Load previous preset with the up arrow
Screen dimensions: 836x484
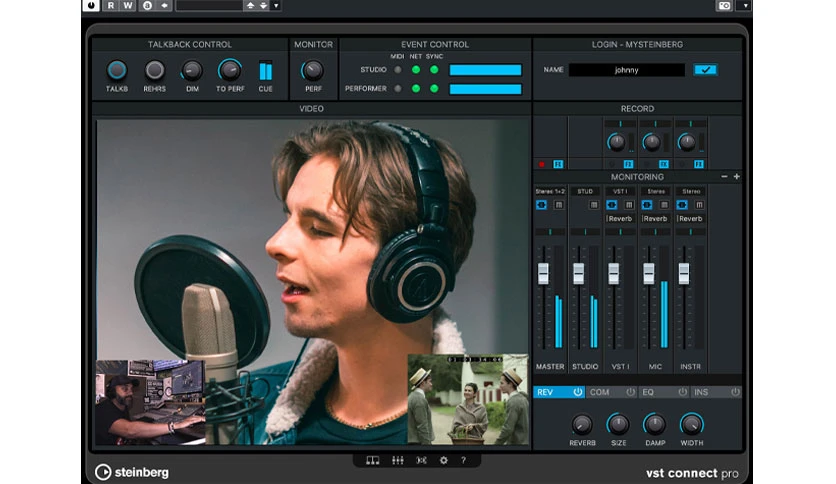click(x=250, y=5)
